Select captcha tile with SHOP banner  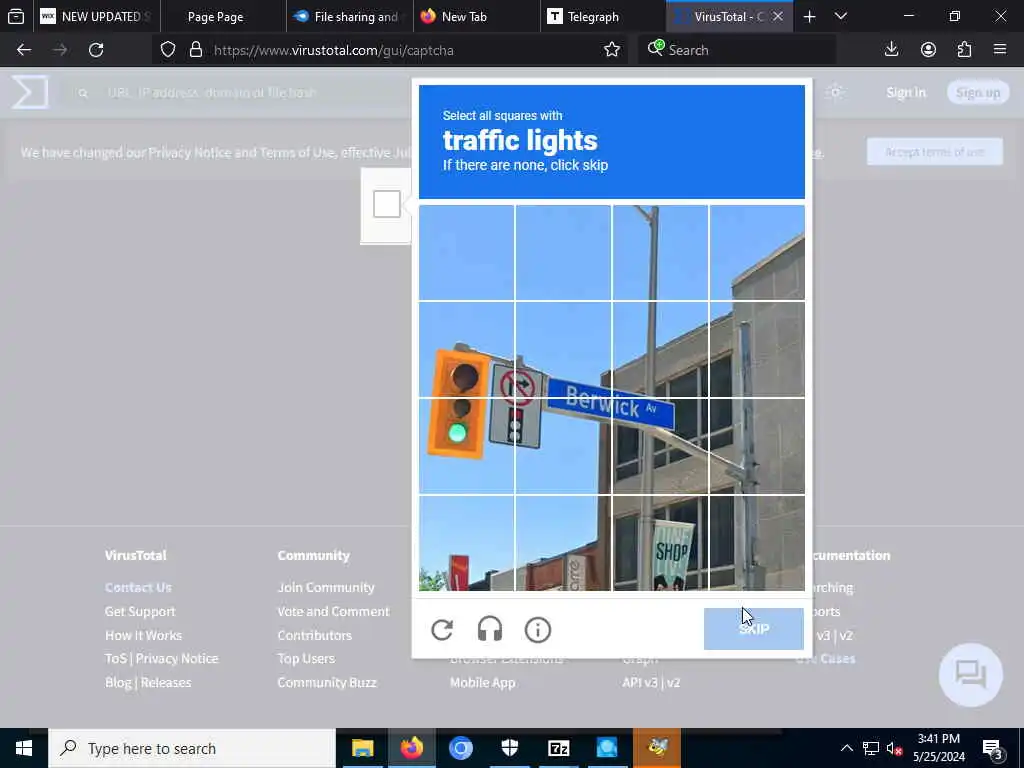coord(660,543)
